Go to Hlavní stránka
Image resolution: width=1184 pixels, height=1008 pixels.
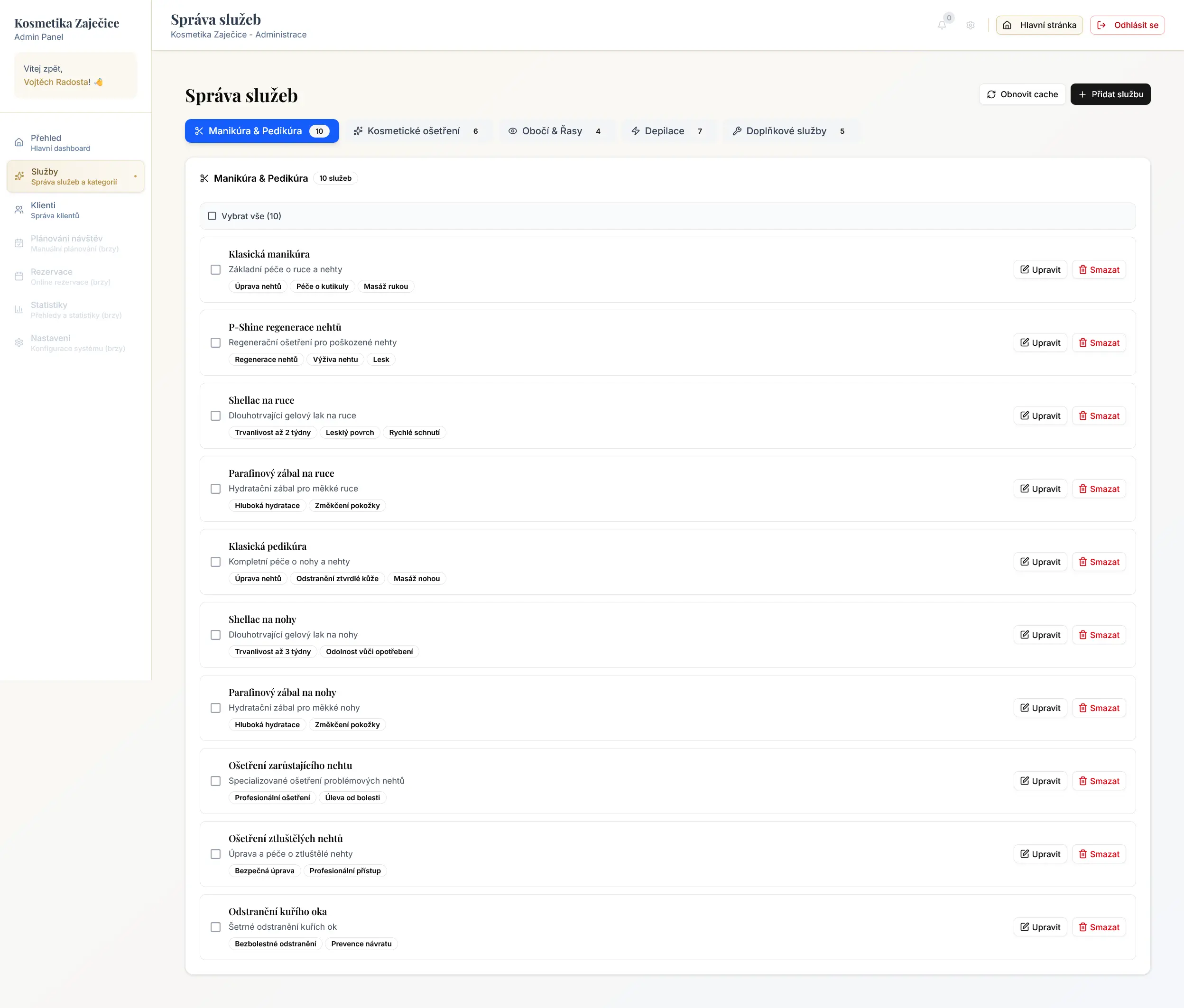point(1039,25)
